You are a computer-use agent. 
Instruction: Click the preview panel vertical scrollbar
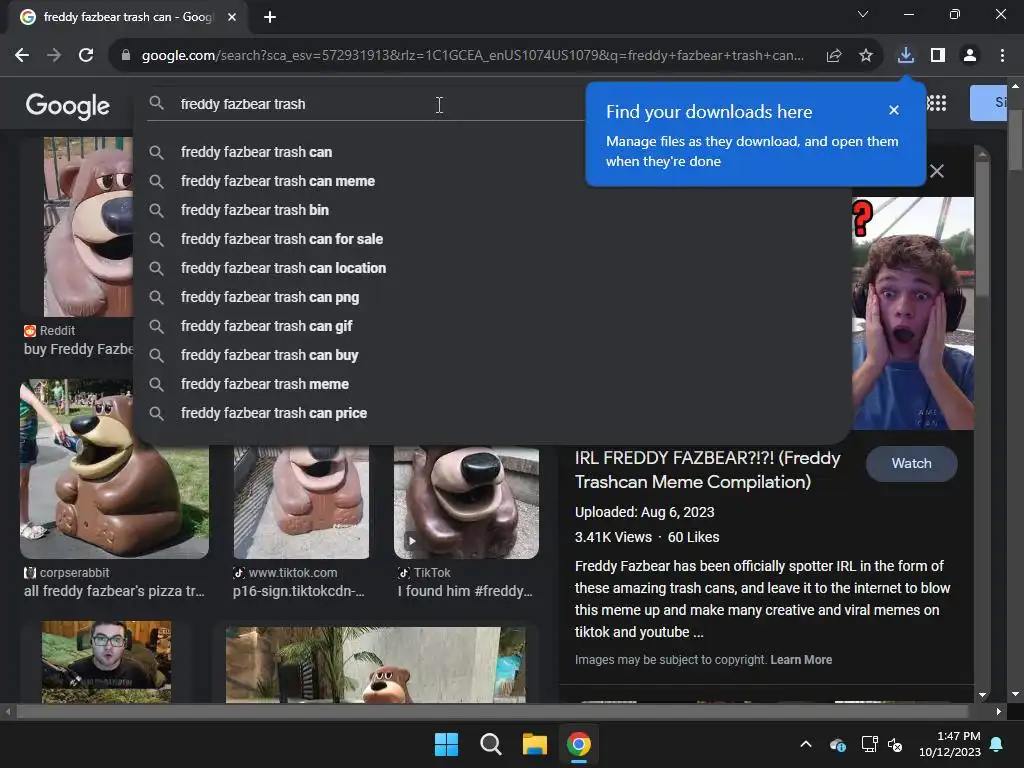coord(982,229)
